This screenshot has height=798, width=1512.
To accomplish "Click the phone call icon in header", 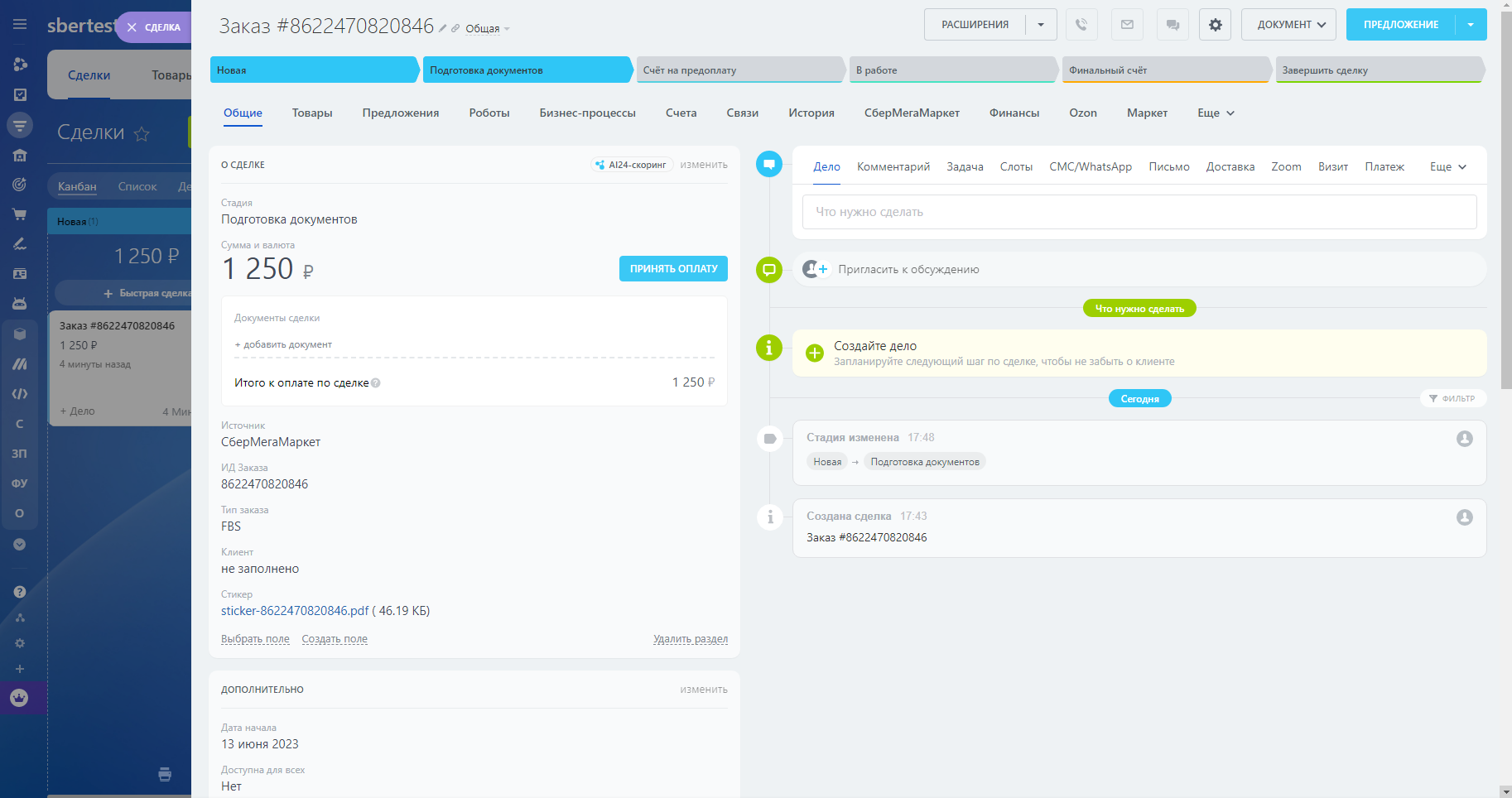I will tap(1081, 25).
